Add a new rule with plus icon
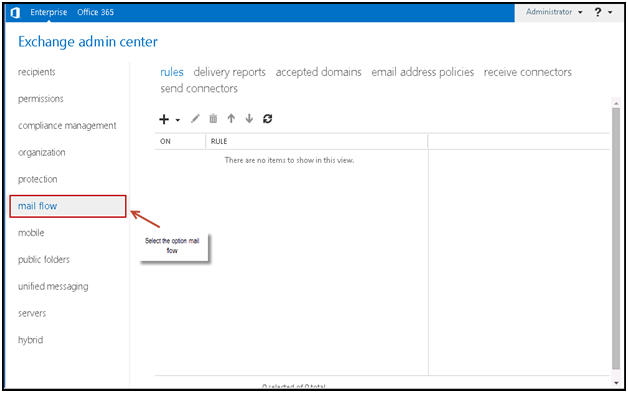Viewport: 628px width, 393px height. [x=164, y=119]
